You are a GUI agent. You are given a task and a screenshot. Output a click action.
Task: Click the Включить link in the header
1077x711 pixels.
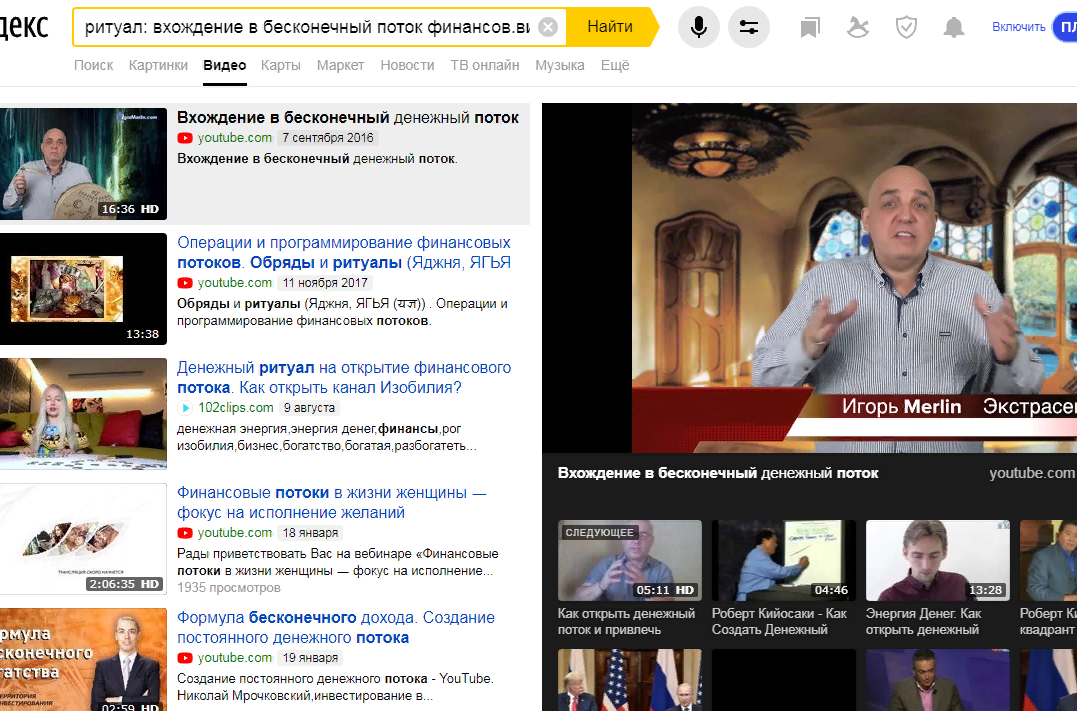(x=1018, y=27)
